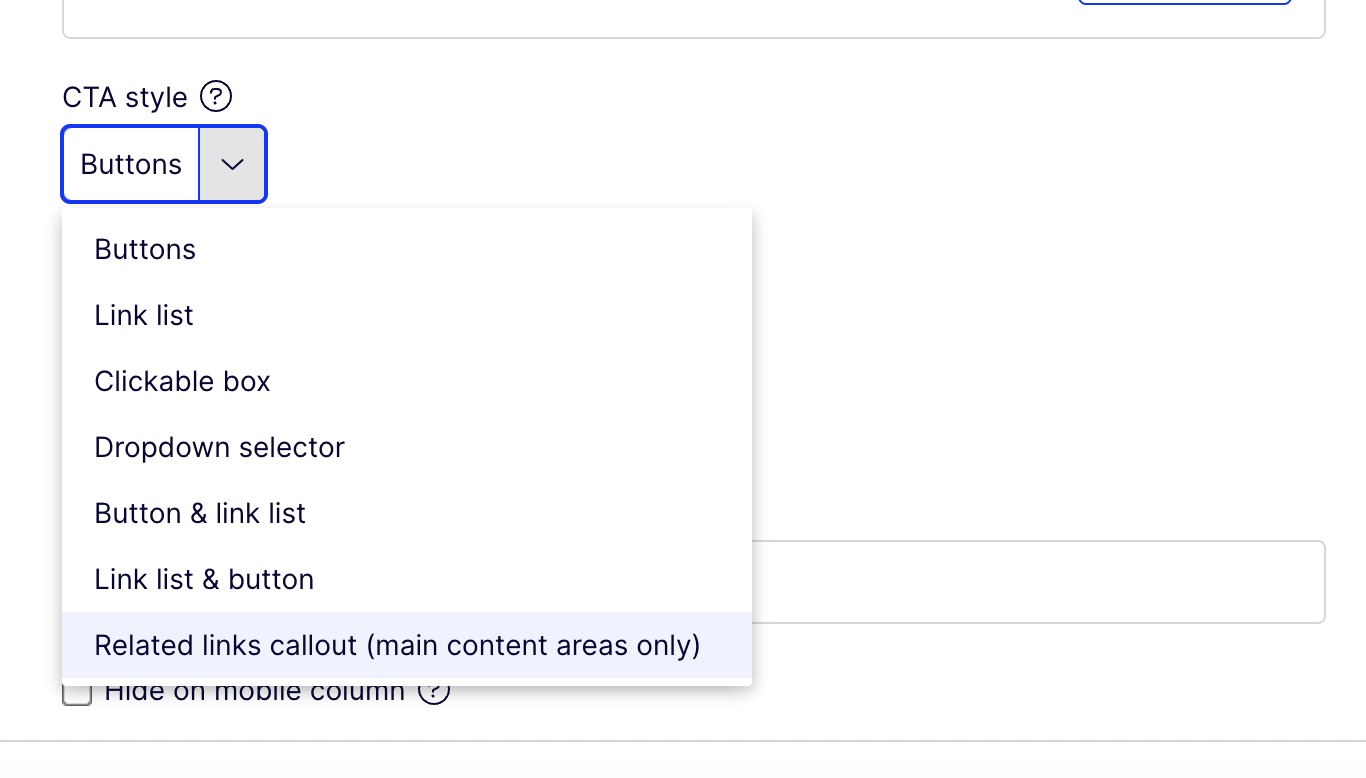Enable the 'Hide on mobile column' checkbox

tap(77, 693)
